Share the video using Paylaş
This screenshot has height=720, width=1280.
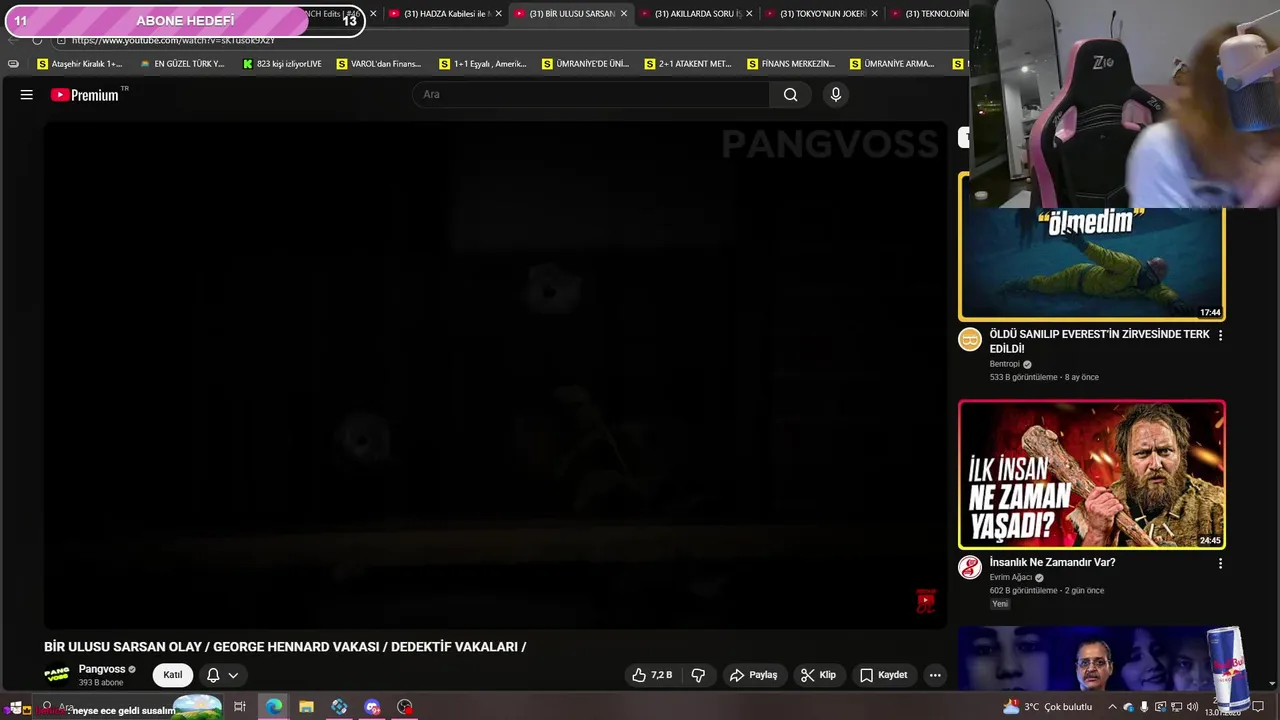(753, 675)
